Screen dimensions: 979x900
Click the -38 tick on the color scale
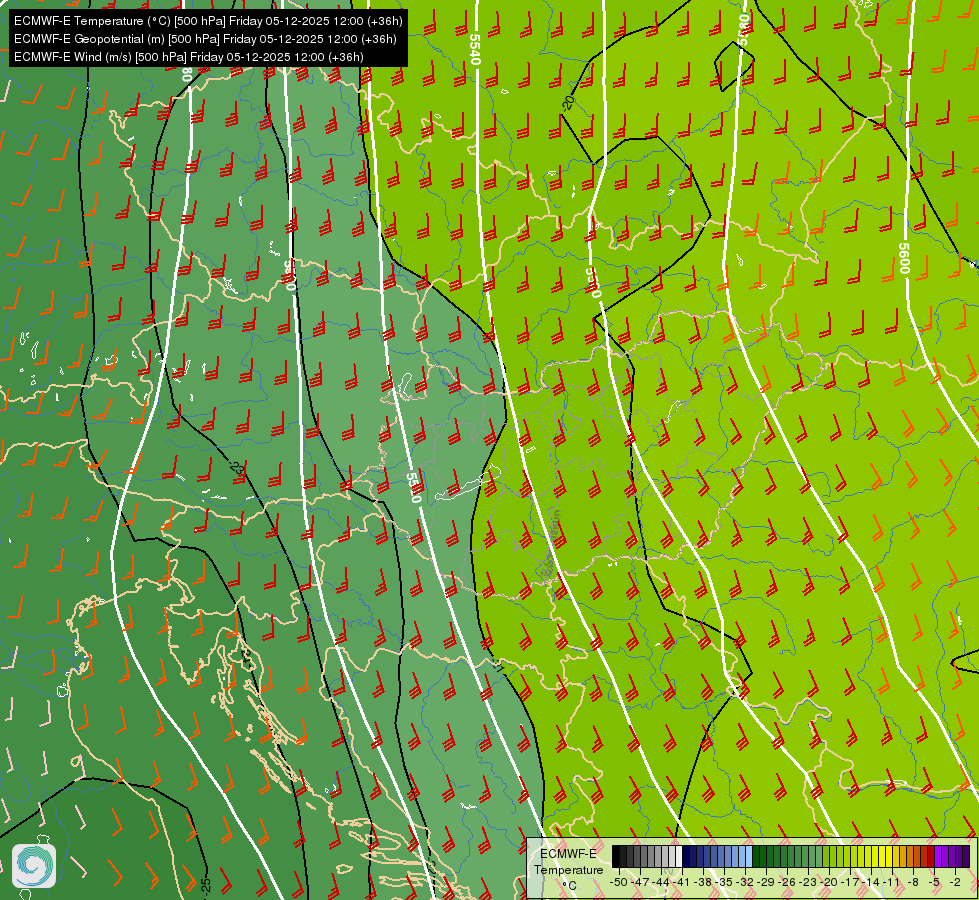tap(703, 882)
